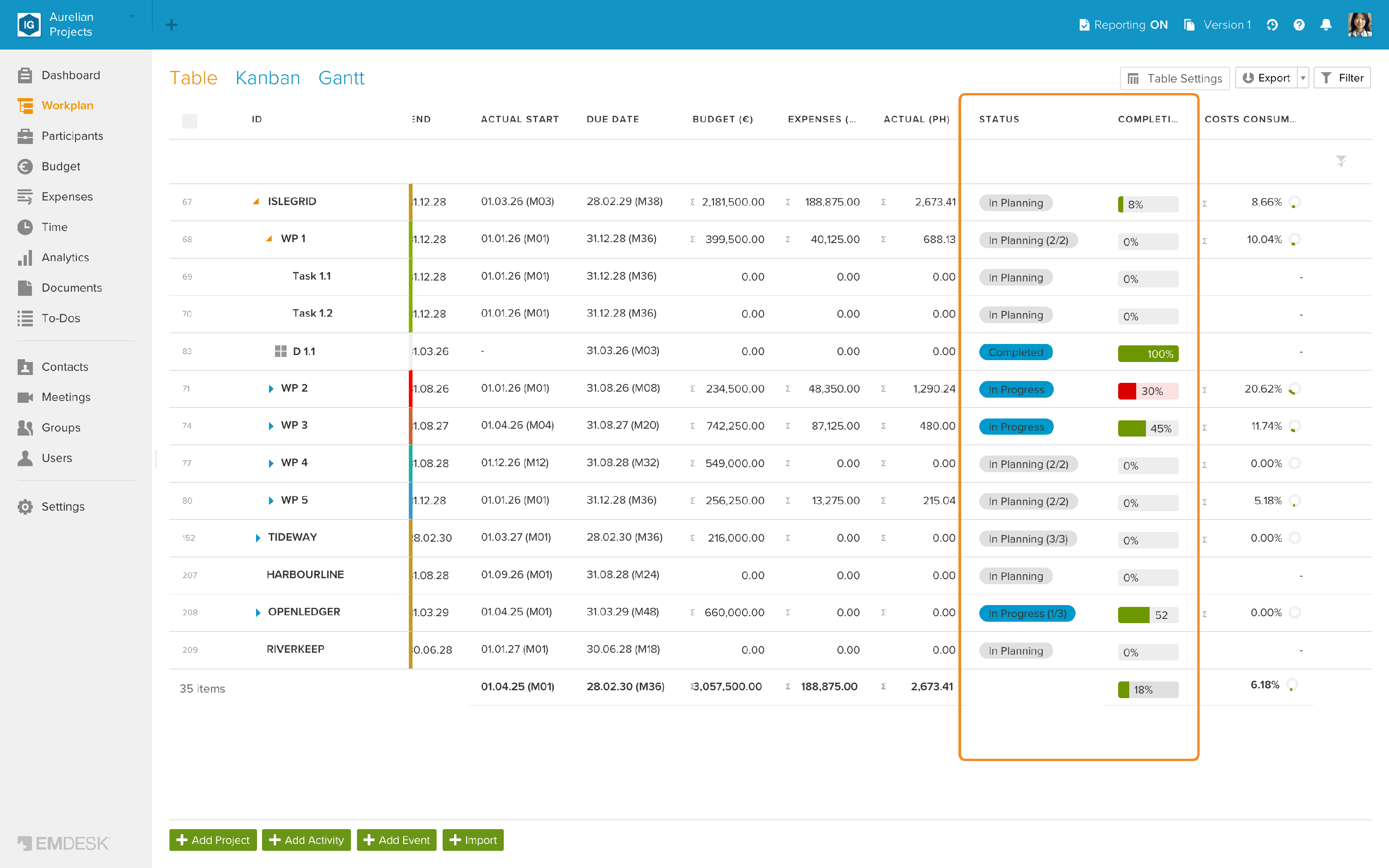Collapse the ISLEGRID project row

point(256,201)
